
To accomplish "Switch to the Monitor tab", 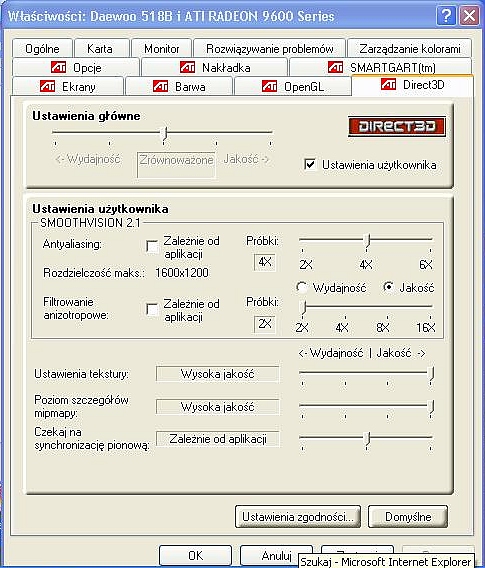I will pyautogui.click(x=162, y=49).
